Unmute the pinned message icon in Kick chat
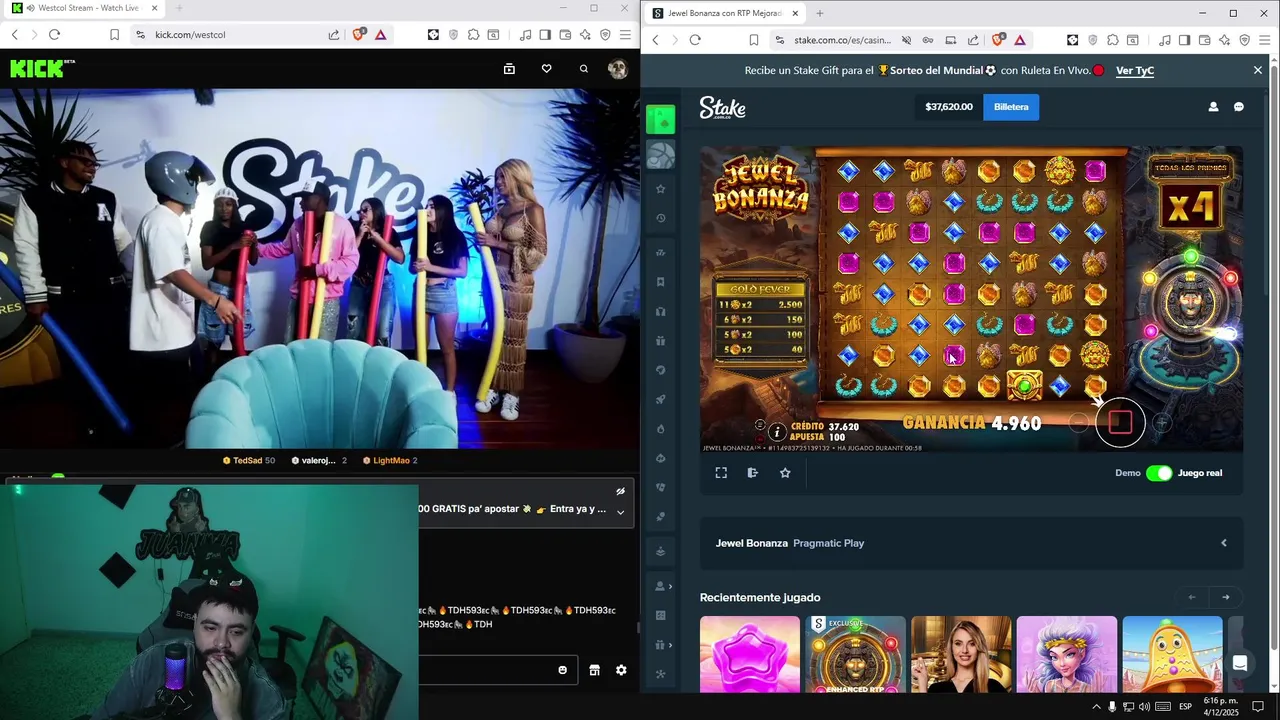 pos(620,491)
